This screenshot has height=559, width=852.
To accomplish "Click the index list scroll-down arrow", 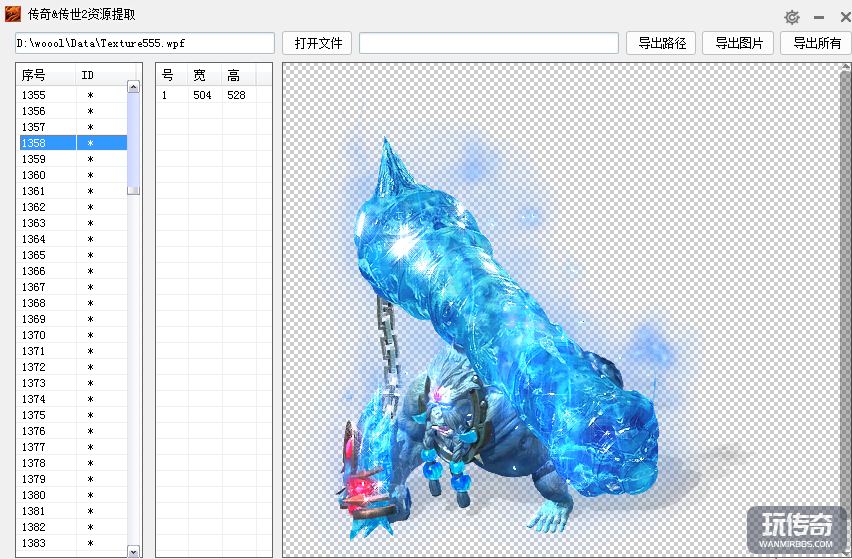I will point(133,551).
